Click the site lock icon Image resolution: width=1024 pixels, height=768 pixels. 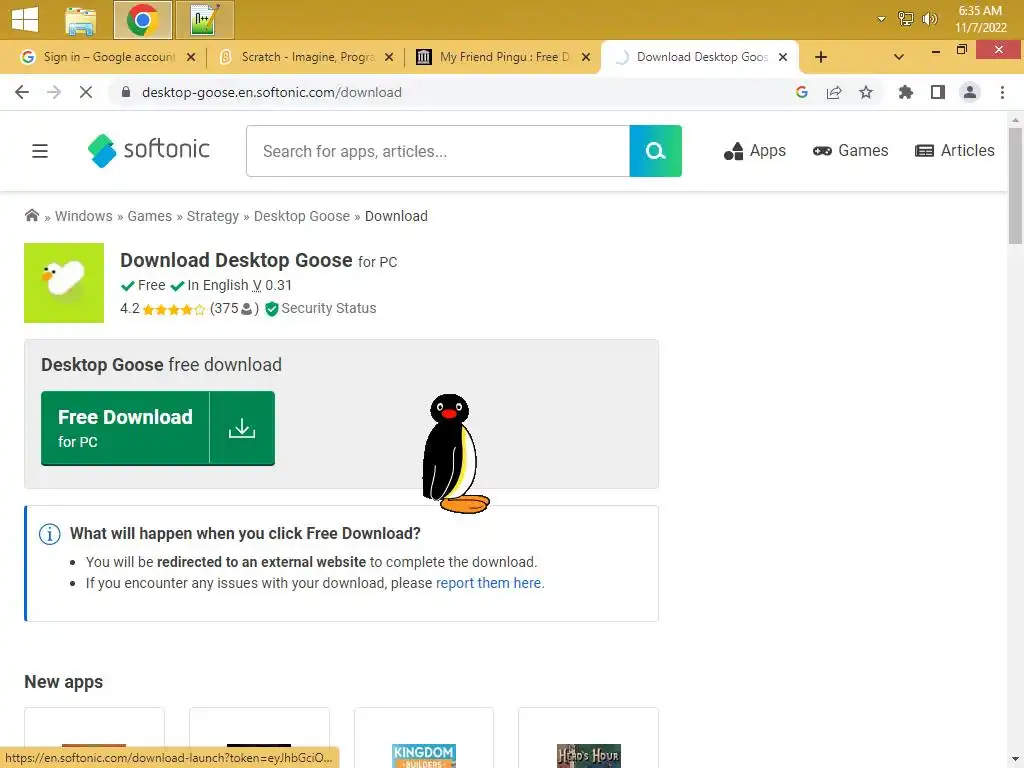pos(126,92)
